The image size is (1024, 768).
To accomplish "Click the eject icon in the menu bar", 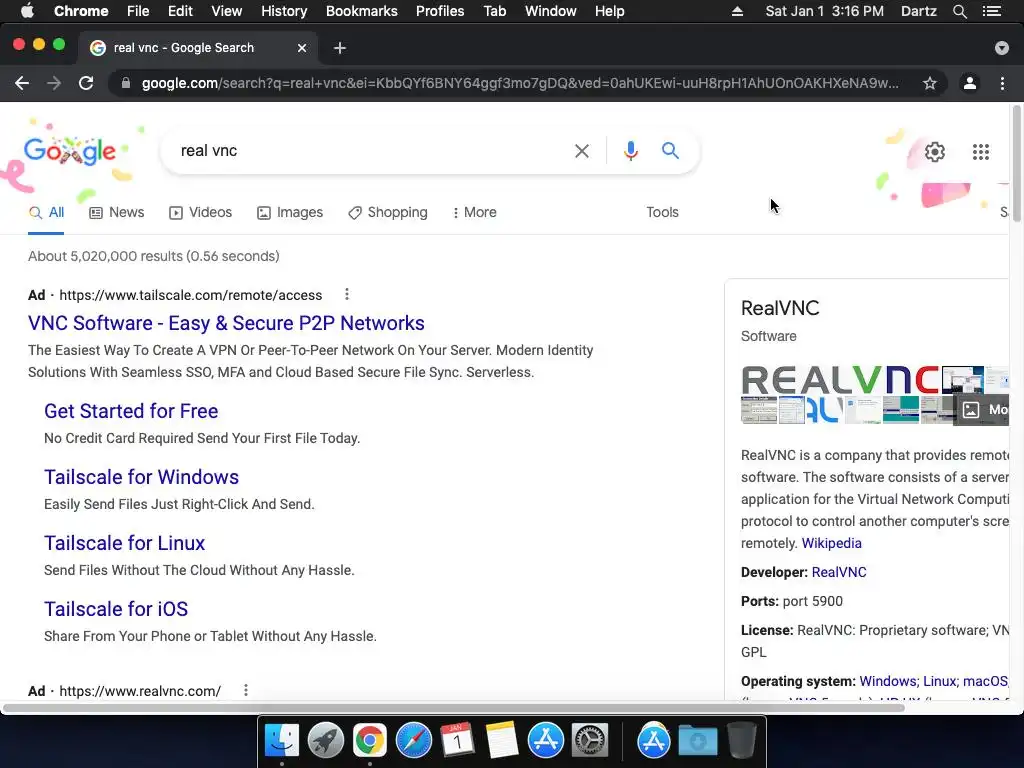I will (737, 11).
